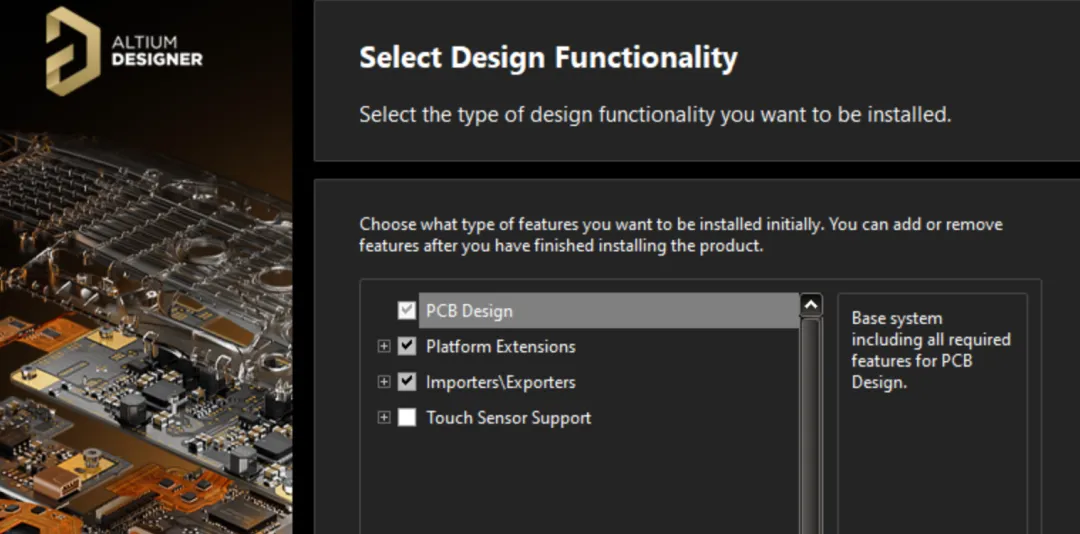The height and width of the screenshot is (534, 1080).
Task: Click the Altium Designer logo text
Action: pos(157,51)
